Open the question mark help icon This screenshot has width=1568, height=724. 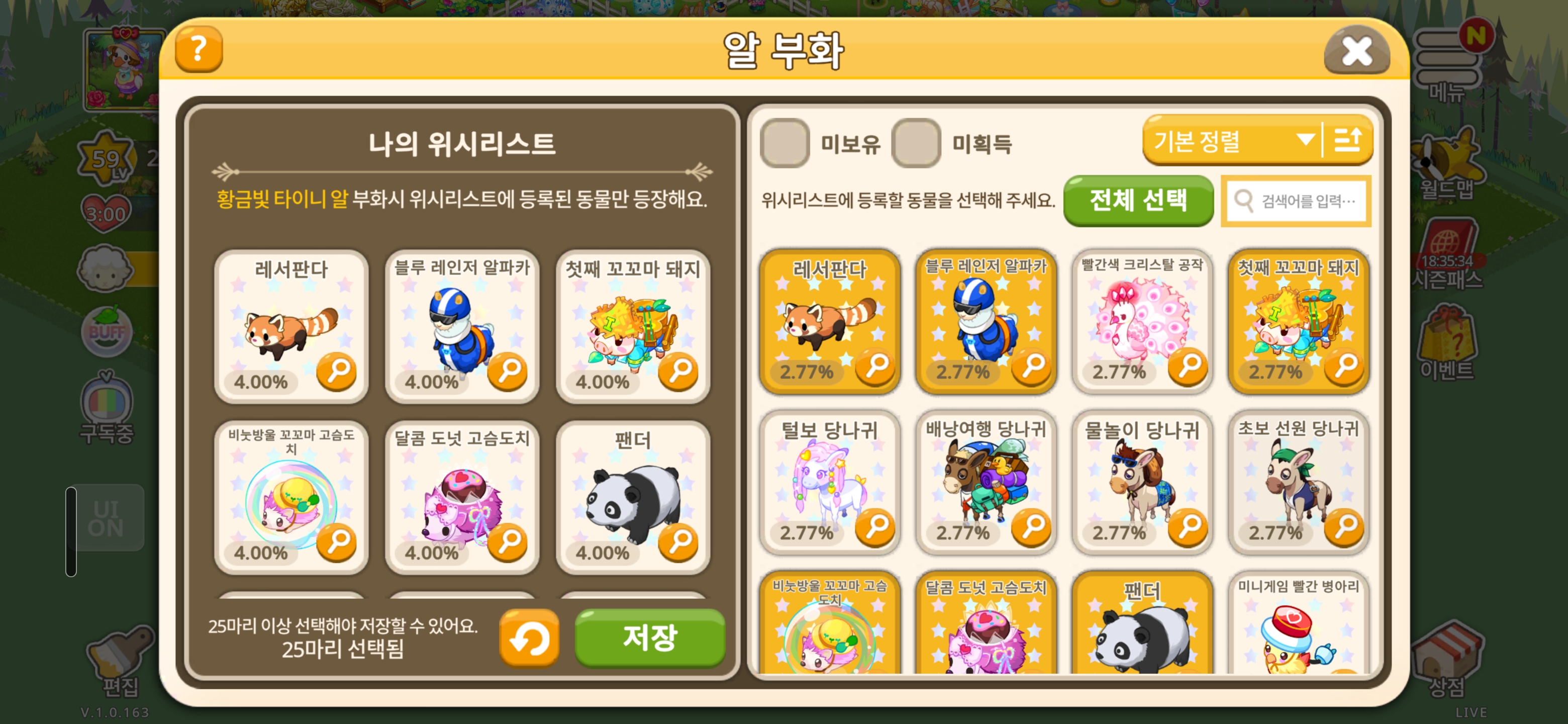[199, 49]
